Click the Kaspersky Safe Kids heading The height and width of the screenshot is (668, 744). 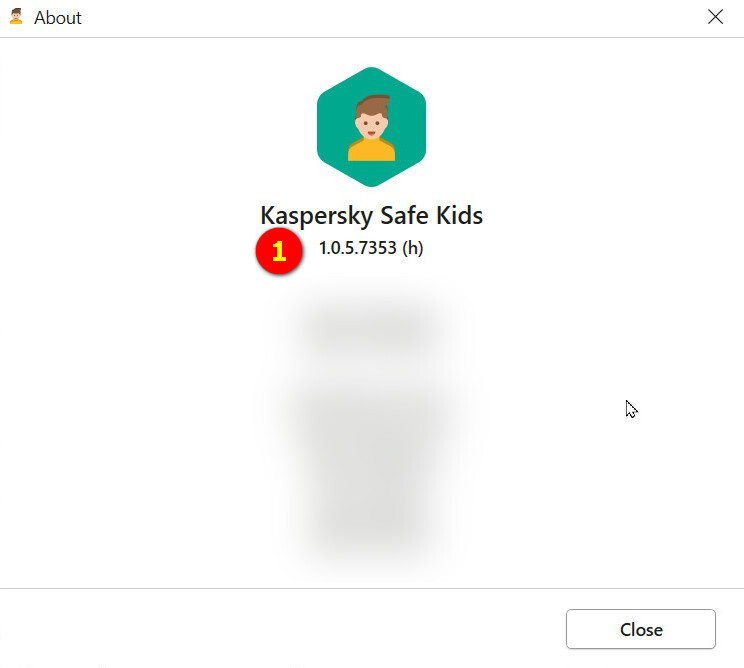tap(372, 215)
